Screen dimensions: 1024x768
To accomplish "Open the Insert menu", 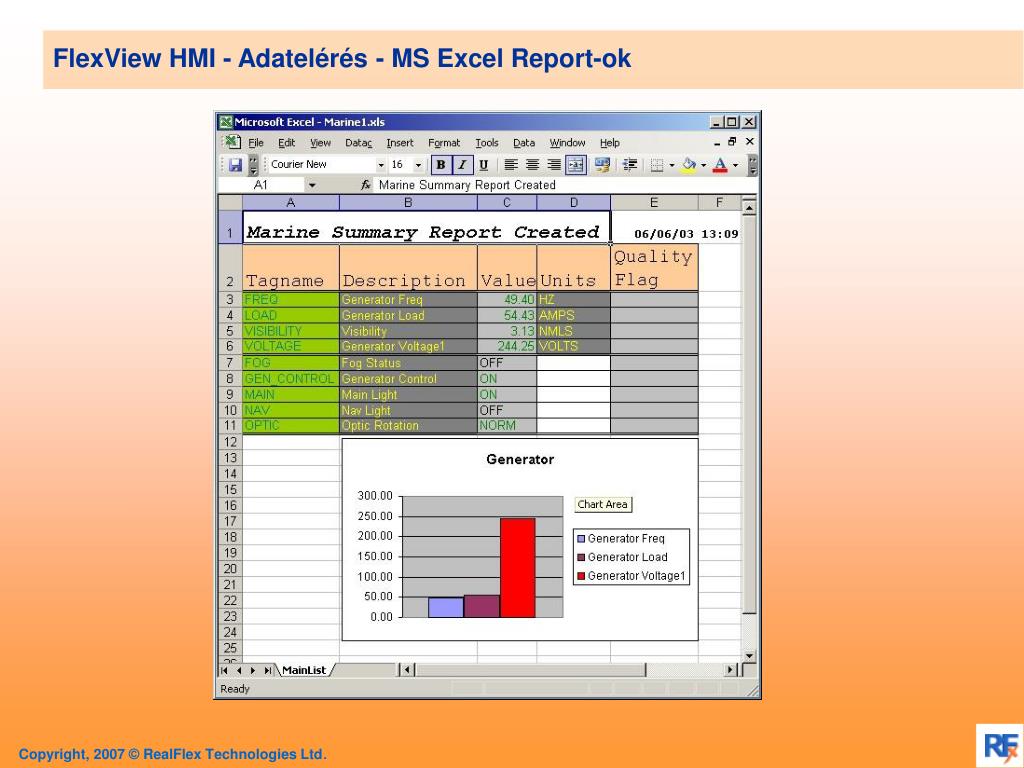I will point(400,142).
